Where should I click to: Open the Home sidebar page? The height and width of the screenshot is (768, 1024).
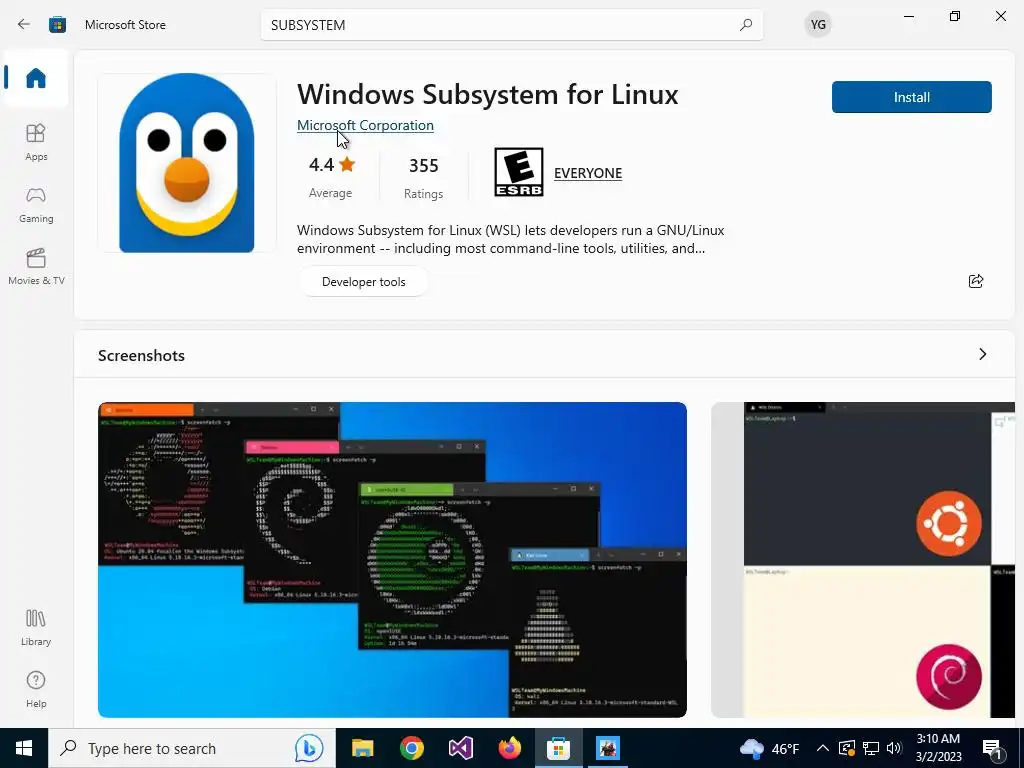[36, 78]
